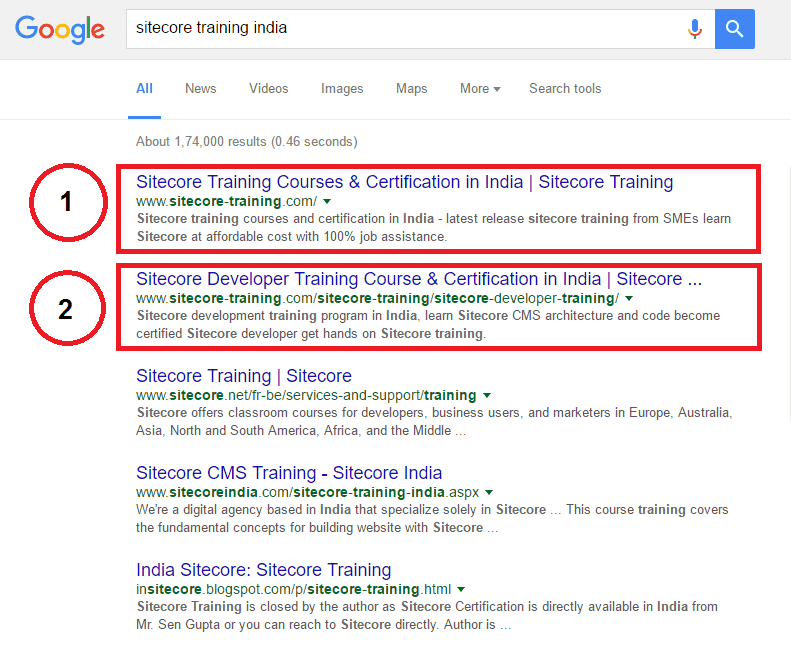Open the More dropdown menu
This screenshot has height=645, width=791.
point(480,89)
